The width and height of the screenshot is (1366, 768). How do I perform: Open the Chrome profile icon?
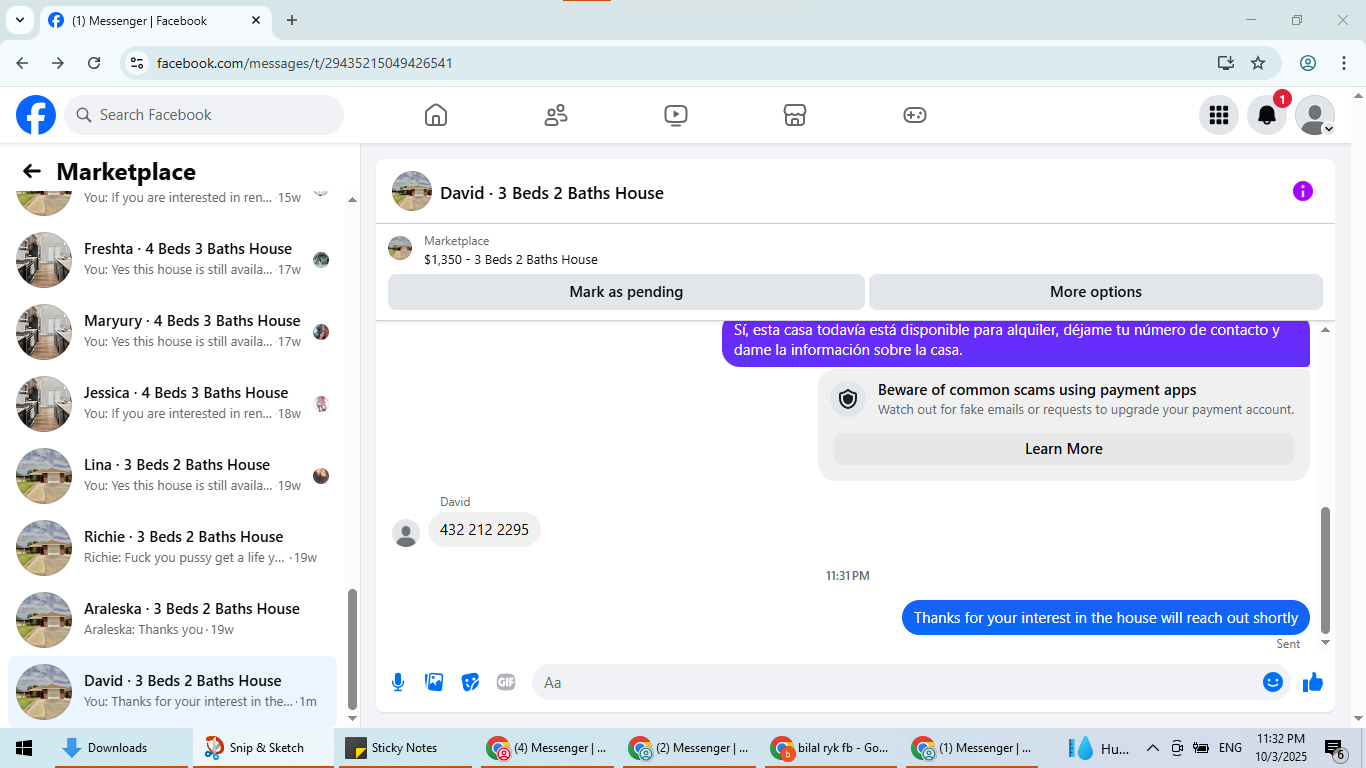click(1308, 63)
